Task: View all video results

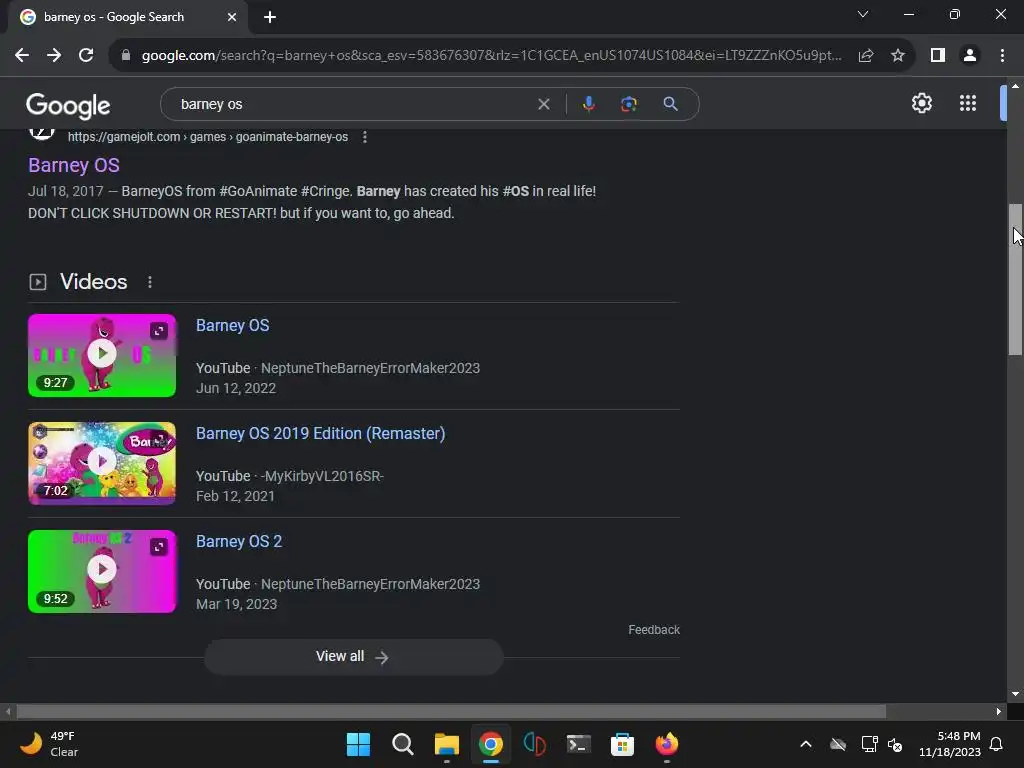Action: coord(353,656)
